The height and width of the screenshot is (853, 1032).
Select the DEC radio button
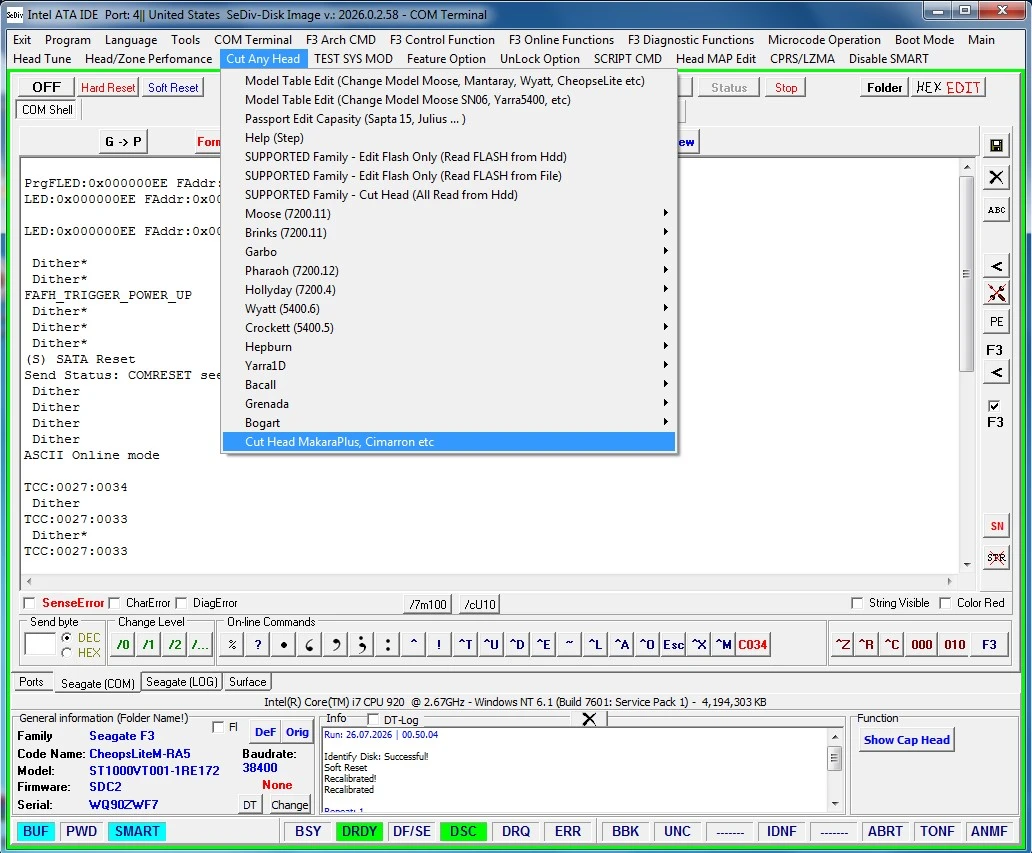[66, 637]
